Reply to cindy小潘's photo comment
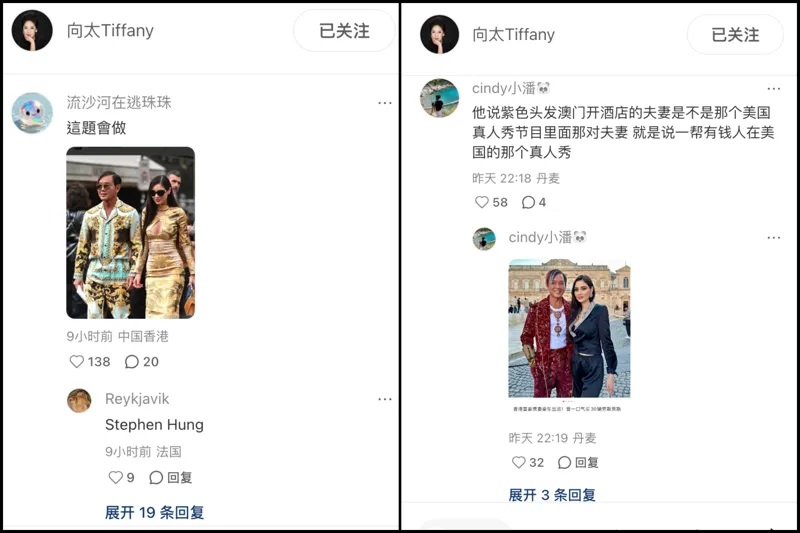 pos(578,462)
